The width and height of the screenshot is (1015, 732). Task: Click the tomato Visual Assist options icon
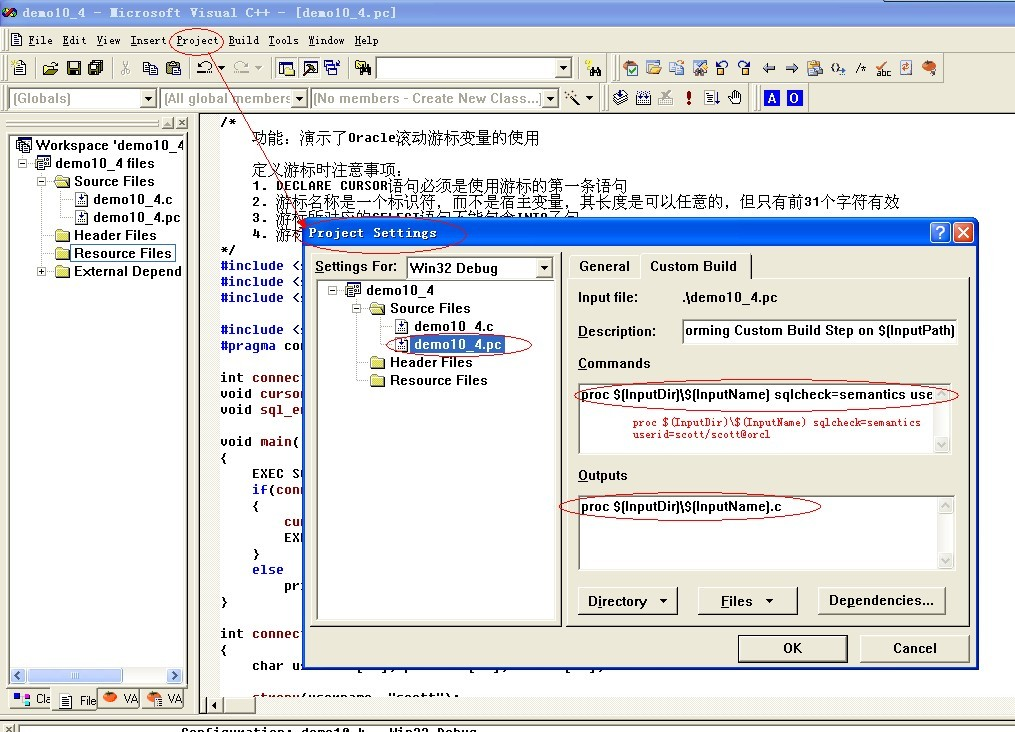click(x=930, y=68)
